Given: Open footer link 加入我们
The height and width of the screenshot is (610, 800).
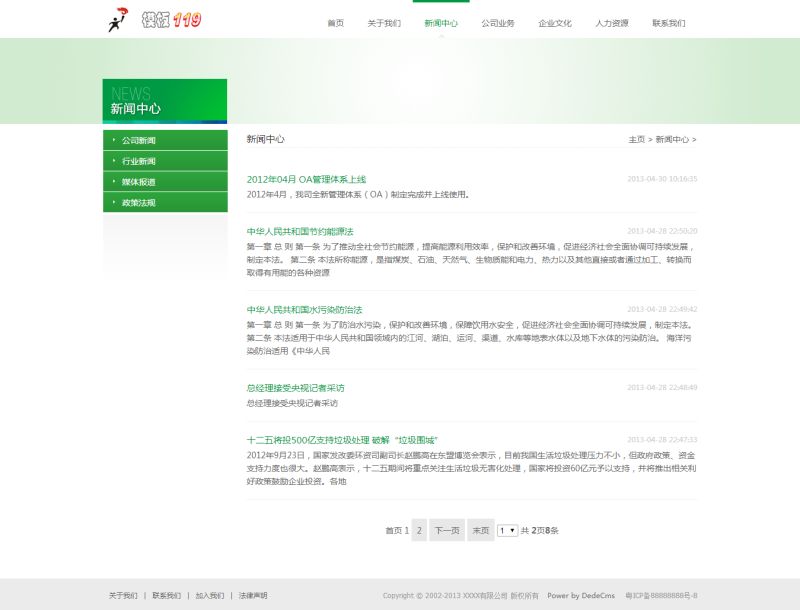Looking at the screenshot, I should pos(210,595).
